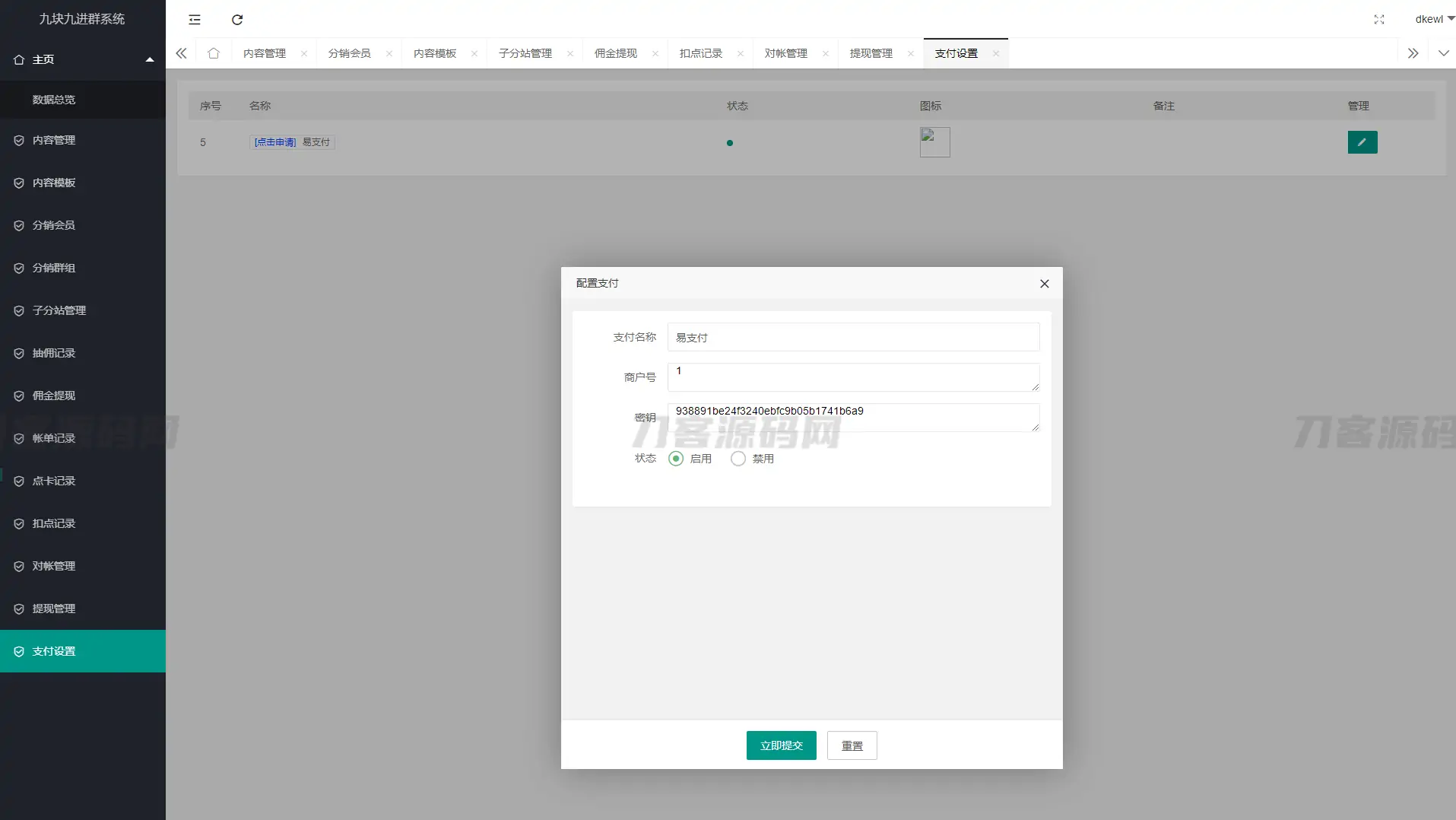Viewport: 1456px width, 820px height.
Task: Open 点卡记录 in the sidebar
Action: click(x=54, y=481)
